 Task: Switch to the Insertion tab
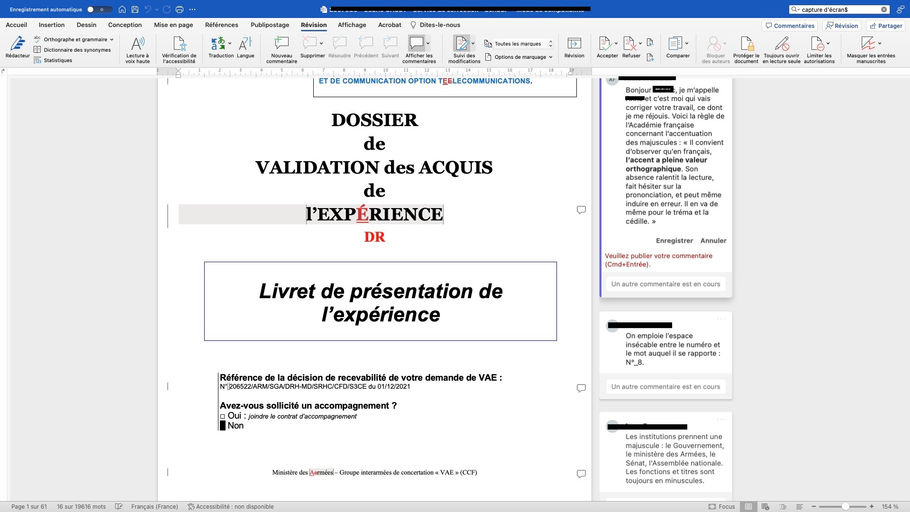[52, 25]
